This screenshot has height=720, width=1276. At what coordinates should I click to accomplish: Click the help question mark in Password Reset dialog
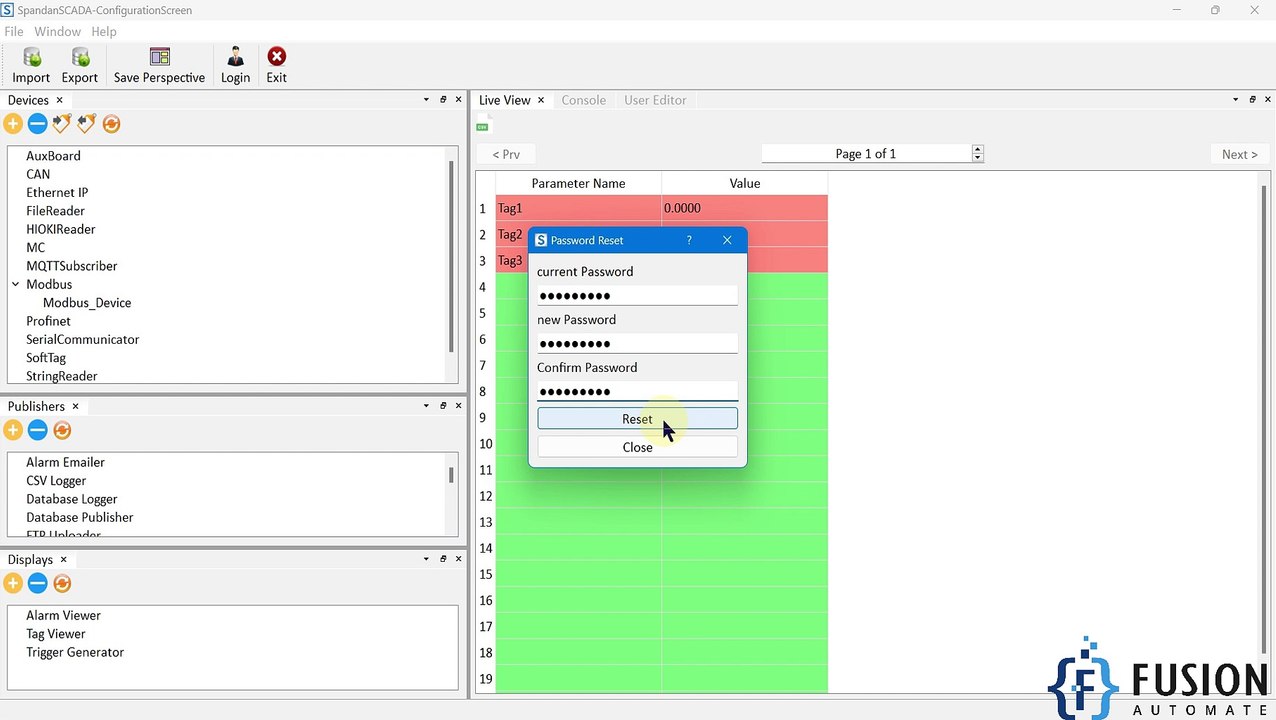coord(689,240)
